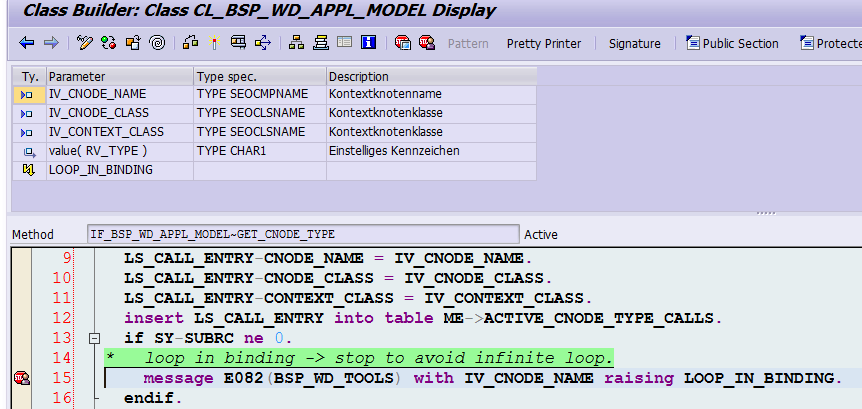This screenshot has height=409, width=862.
Task: Activate with the magic wand icon
Action: 214,43
